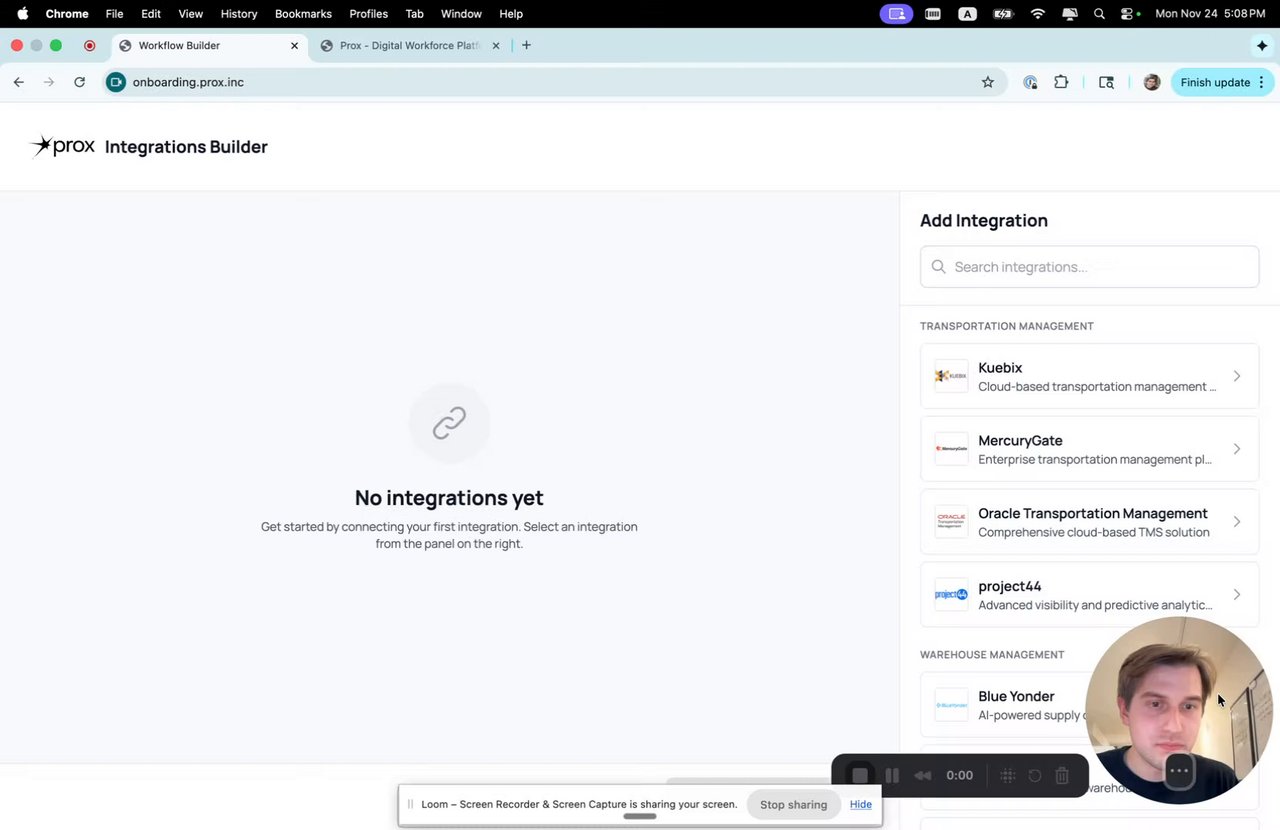Switch to the Workflow Builder tab
This screenshot has width=1280, height=830.
(208, 45)
